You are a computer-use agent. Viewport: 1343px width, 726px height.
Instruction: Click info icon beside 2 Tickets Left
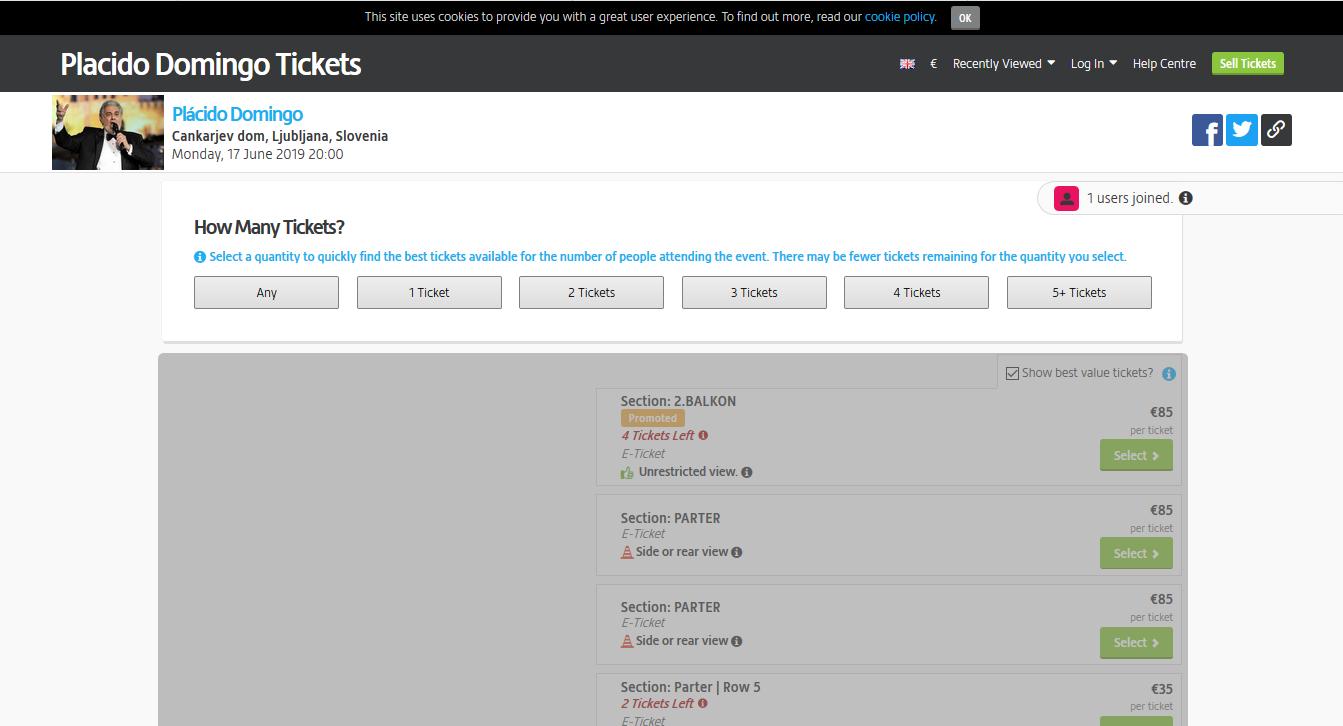point(703,703)
